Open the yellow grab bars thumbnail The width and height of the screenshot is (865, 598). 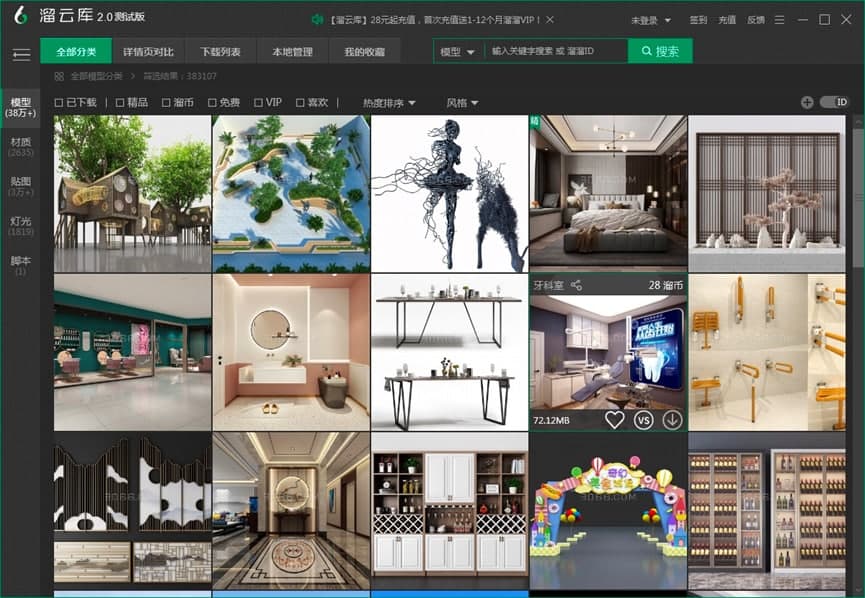coord(767,353)
